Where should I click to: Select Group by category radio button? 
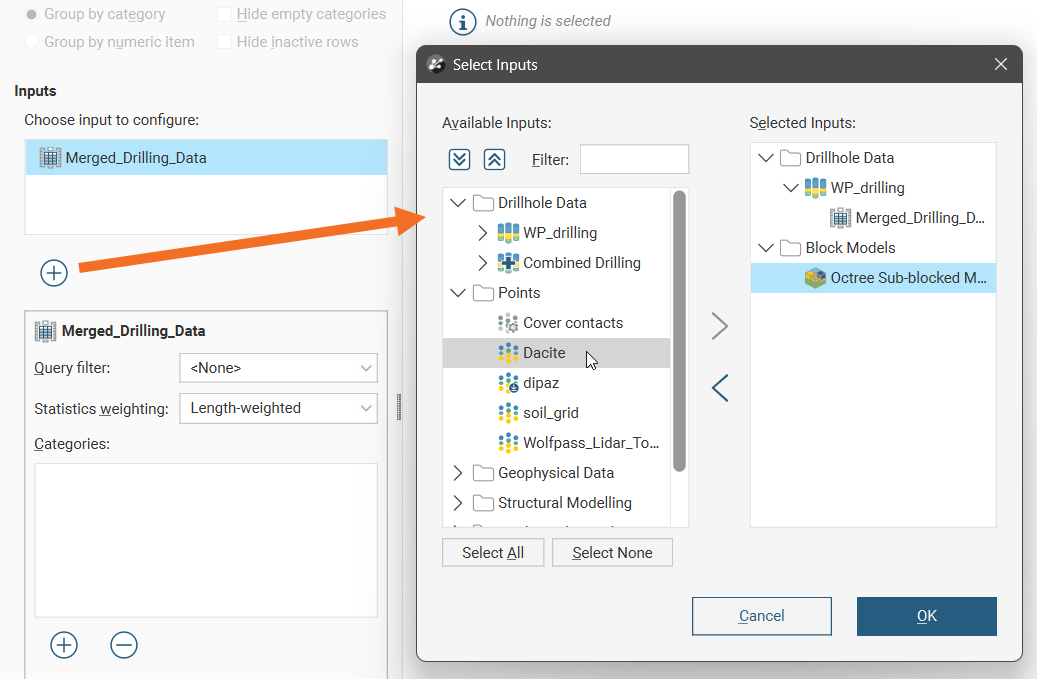32,15
